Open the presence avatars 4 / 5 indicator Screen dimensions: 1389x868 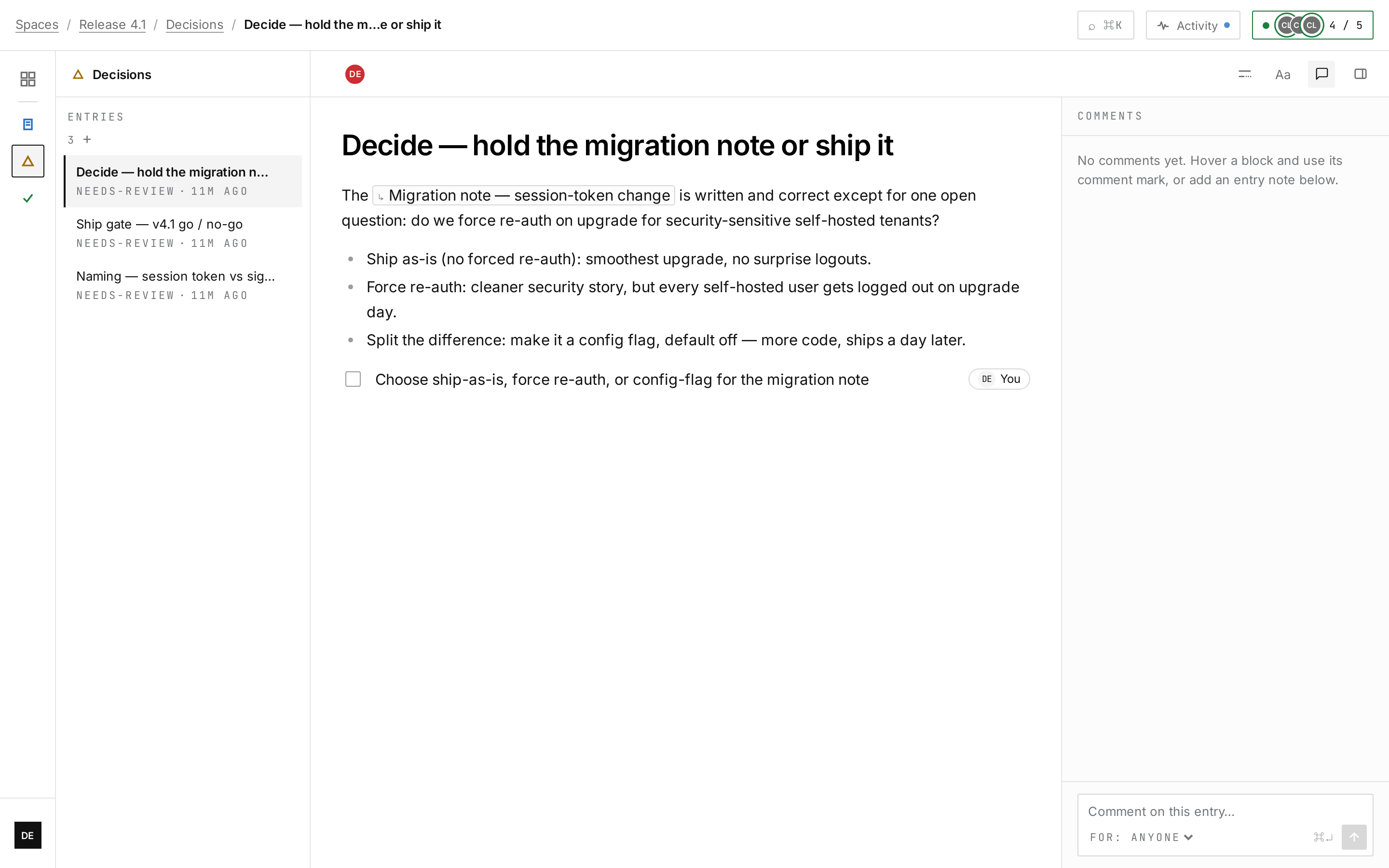pos(1313,25)
